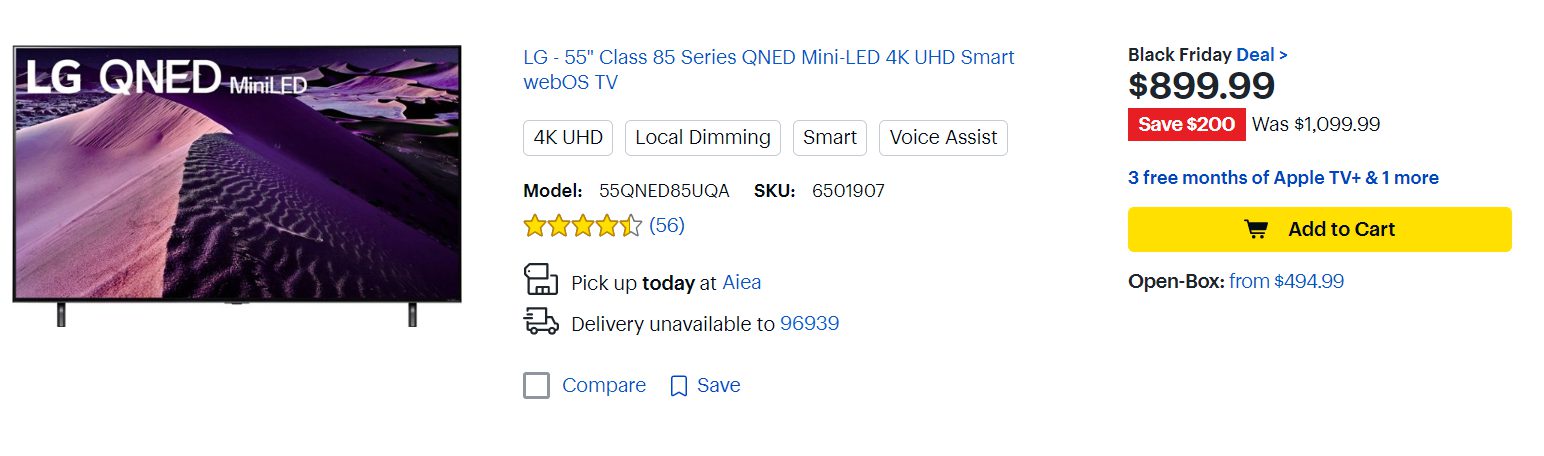View Open-Box offers from $494.99

coord(1286,282)
